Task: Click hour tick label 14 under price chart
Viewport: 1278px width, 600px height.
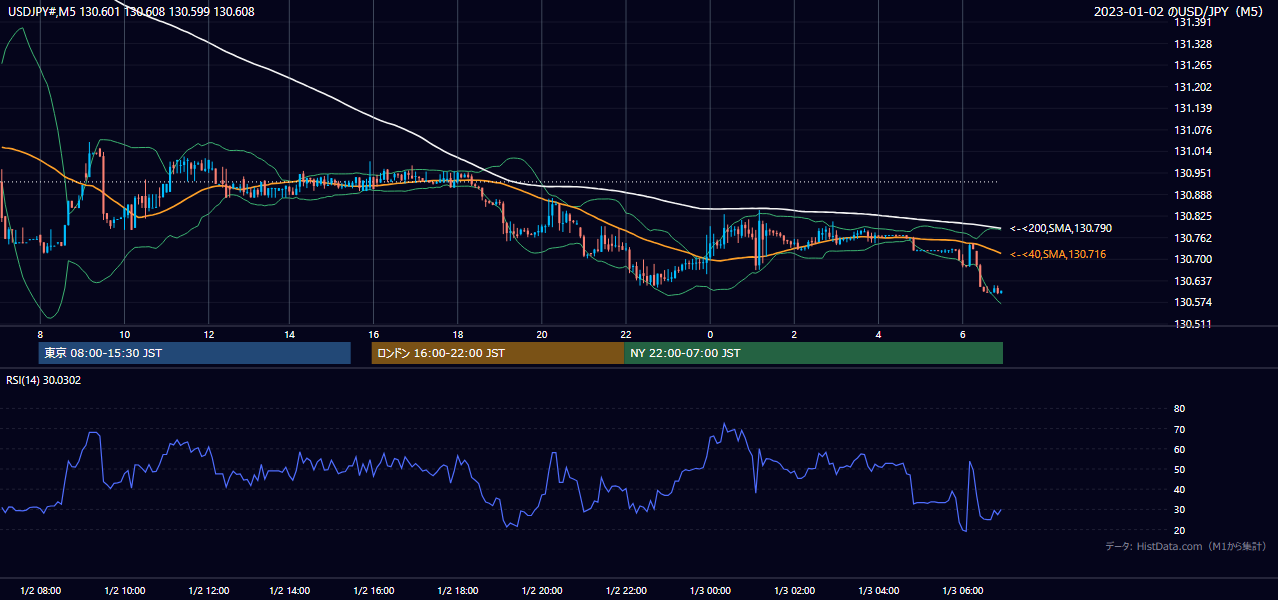Action: pyautogui.click(x=289, y=334)
